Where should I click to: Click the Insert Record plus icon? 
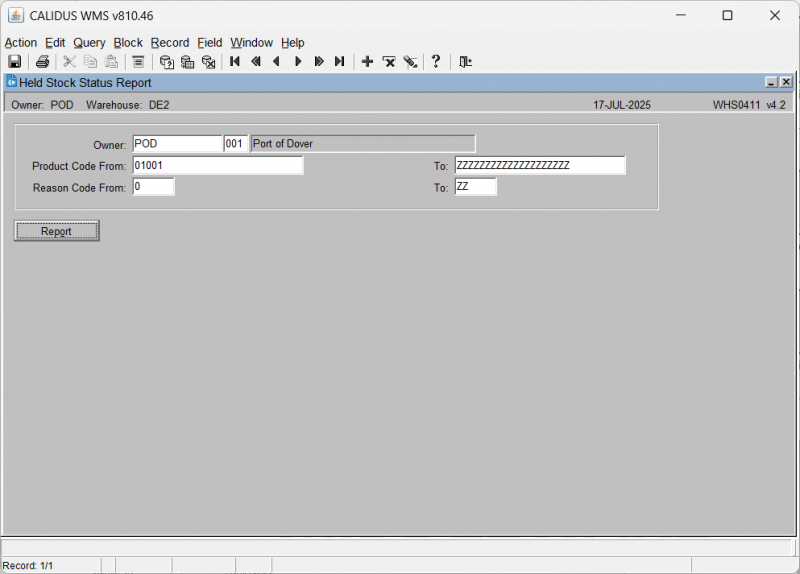[x=367, y=62]
